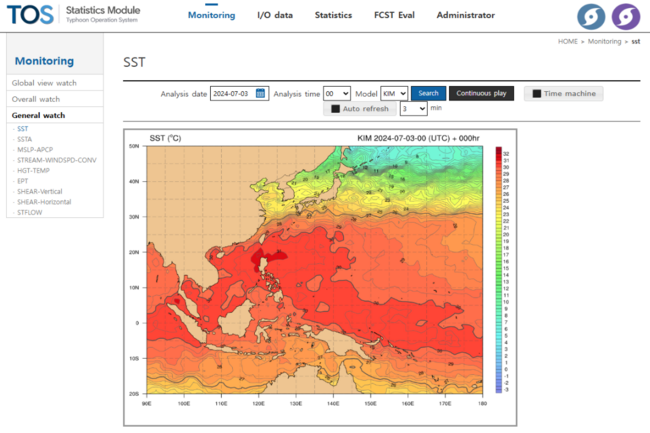Open the Analysis time dropdown
650x433 pixels.
click(x=337, y=94)
